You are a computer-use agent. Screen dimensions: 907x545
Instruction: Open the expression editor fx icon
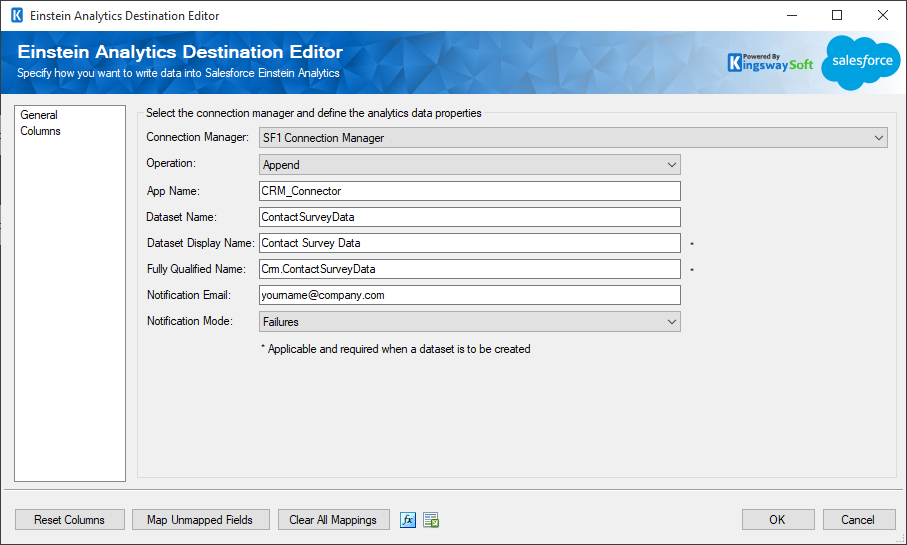click(408, 520)
